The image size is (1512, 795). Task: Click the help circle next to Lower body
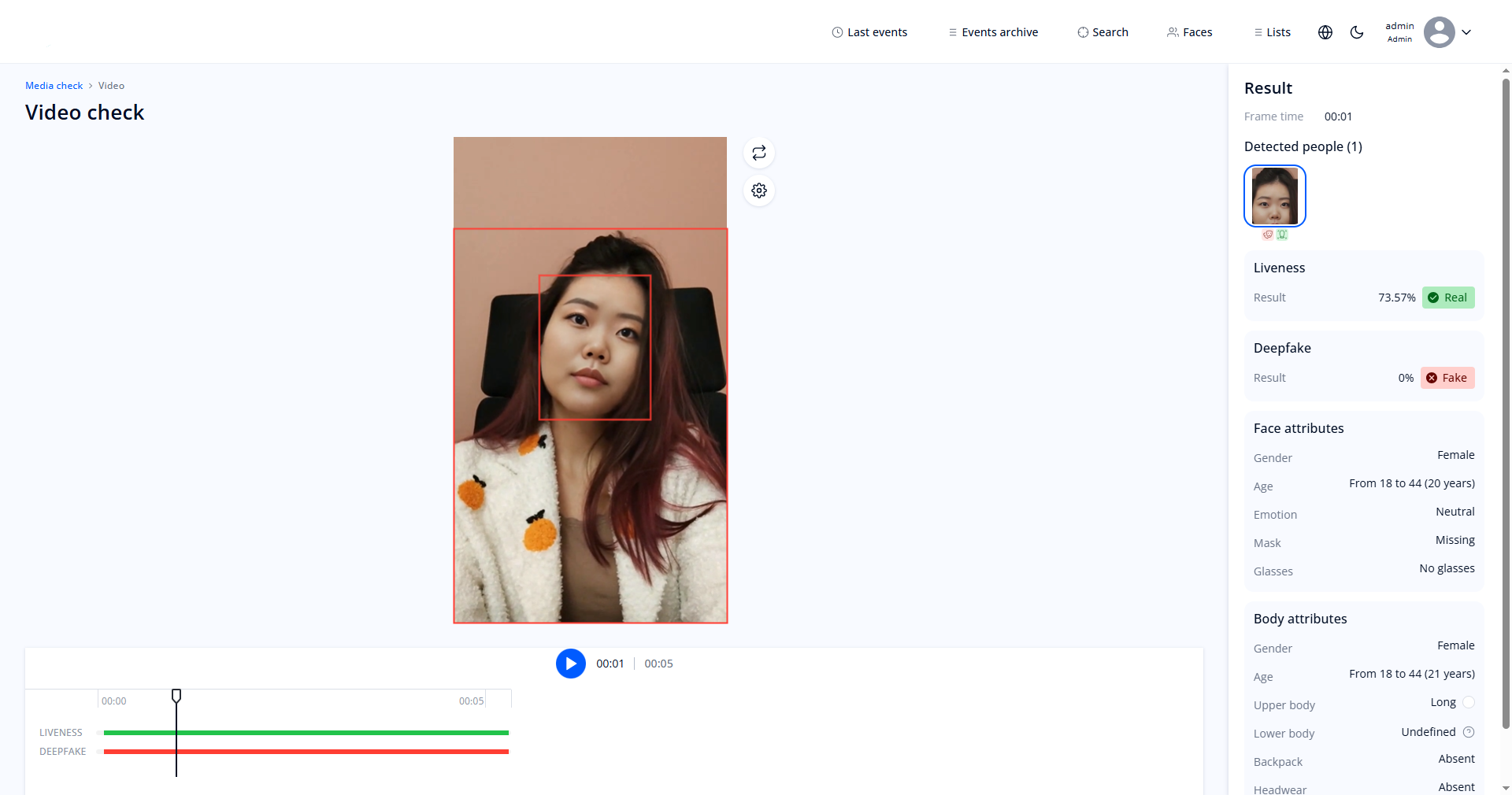tap(1469, 731)
